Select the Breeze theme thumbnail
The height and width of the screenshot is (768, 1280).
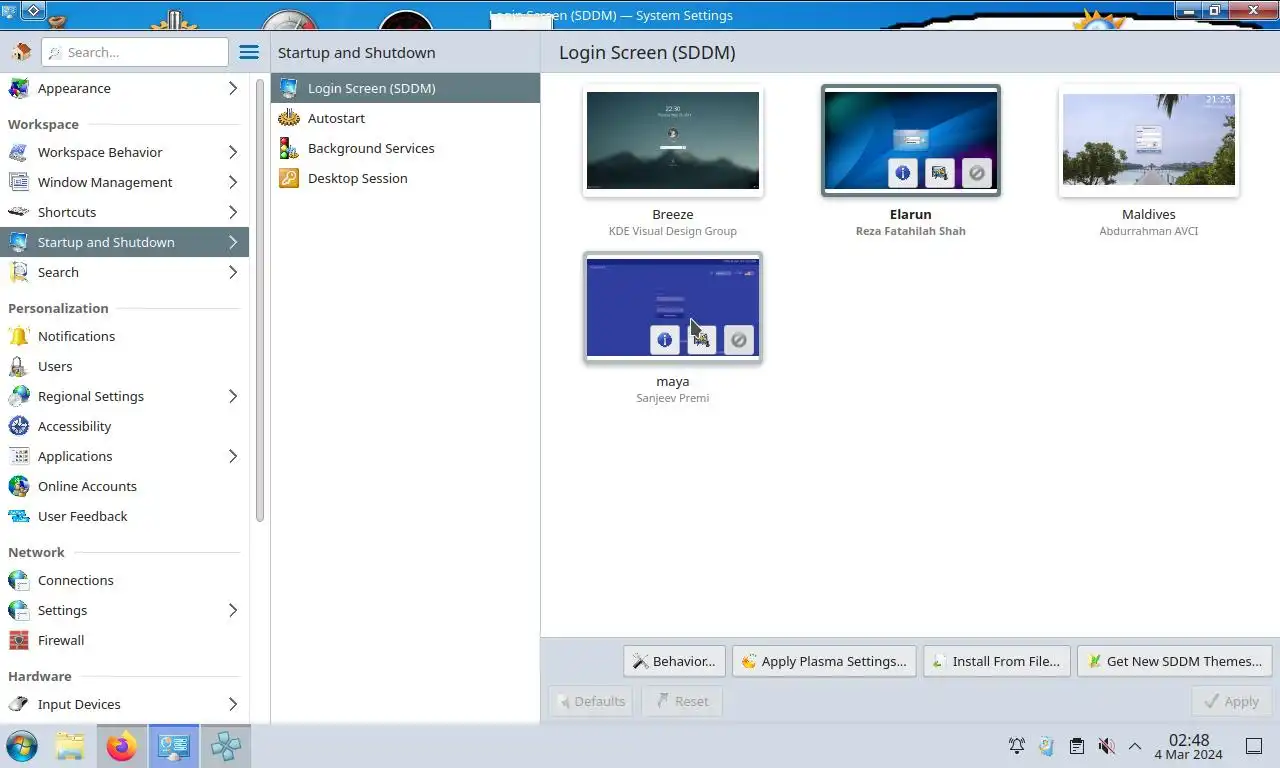673,140
